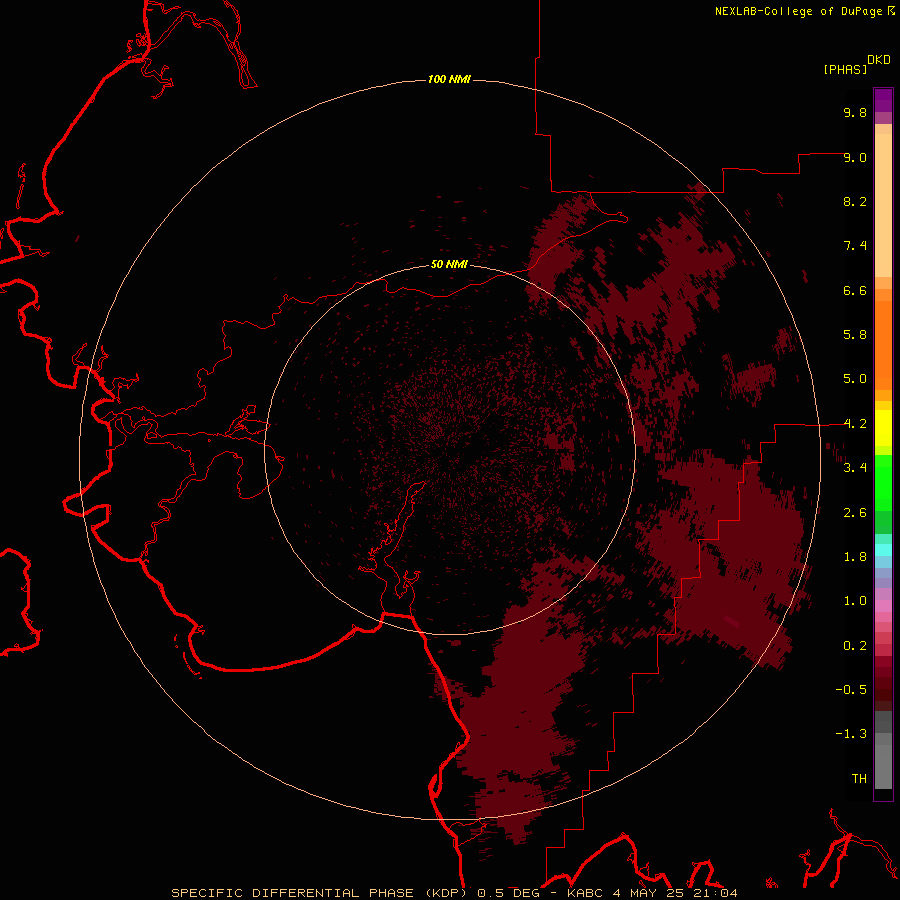Click the 1.0 value on color scale
The image size is (900, 900).
pos(855,601)
